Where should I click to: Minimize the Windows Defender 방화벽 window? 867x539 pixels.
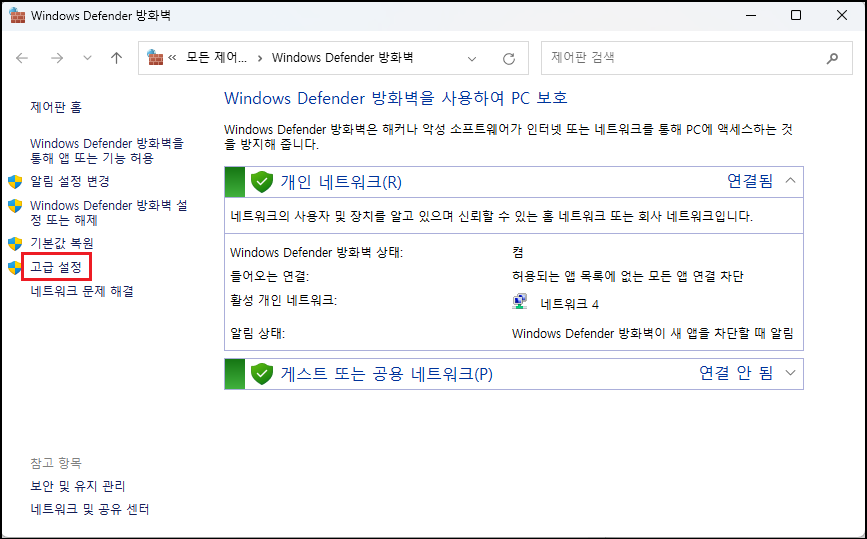click(751, 15)
